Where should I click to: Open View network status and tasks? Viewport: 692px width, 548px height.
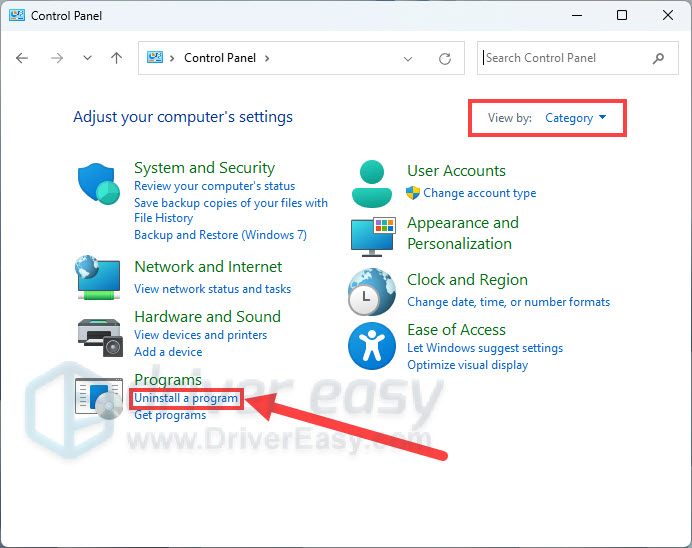pos(212,289)
